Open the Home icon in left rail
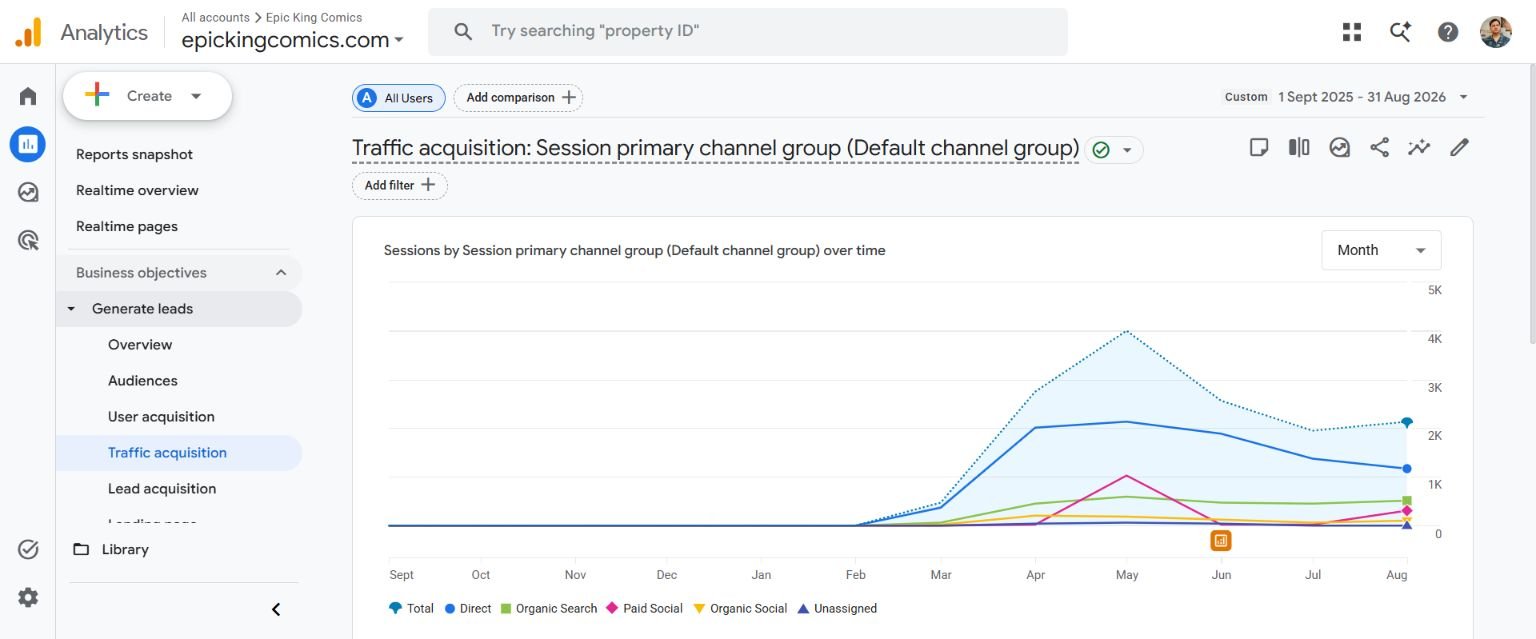 (28, 96)
